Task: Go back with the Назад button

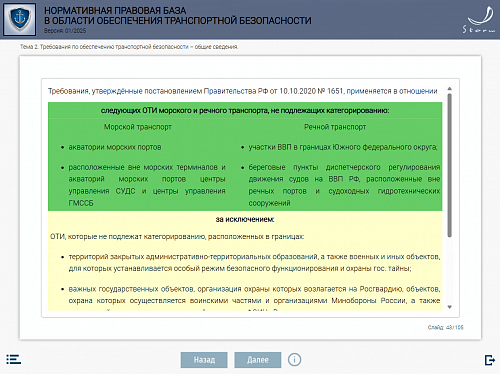Action: point(204,360)
